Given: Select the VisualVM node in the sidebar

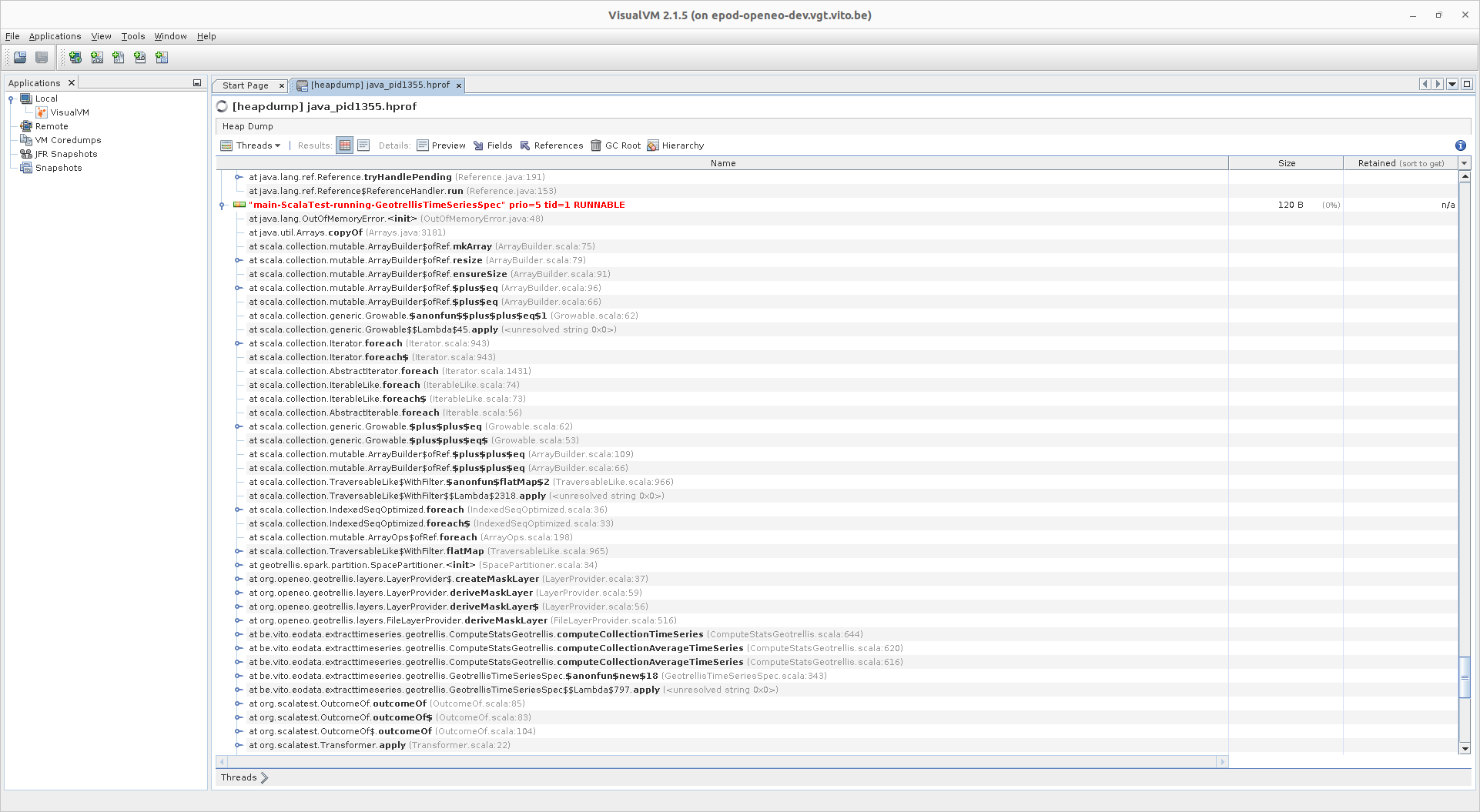Looking at the screenshot, I should [x=70, y=112].
